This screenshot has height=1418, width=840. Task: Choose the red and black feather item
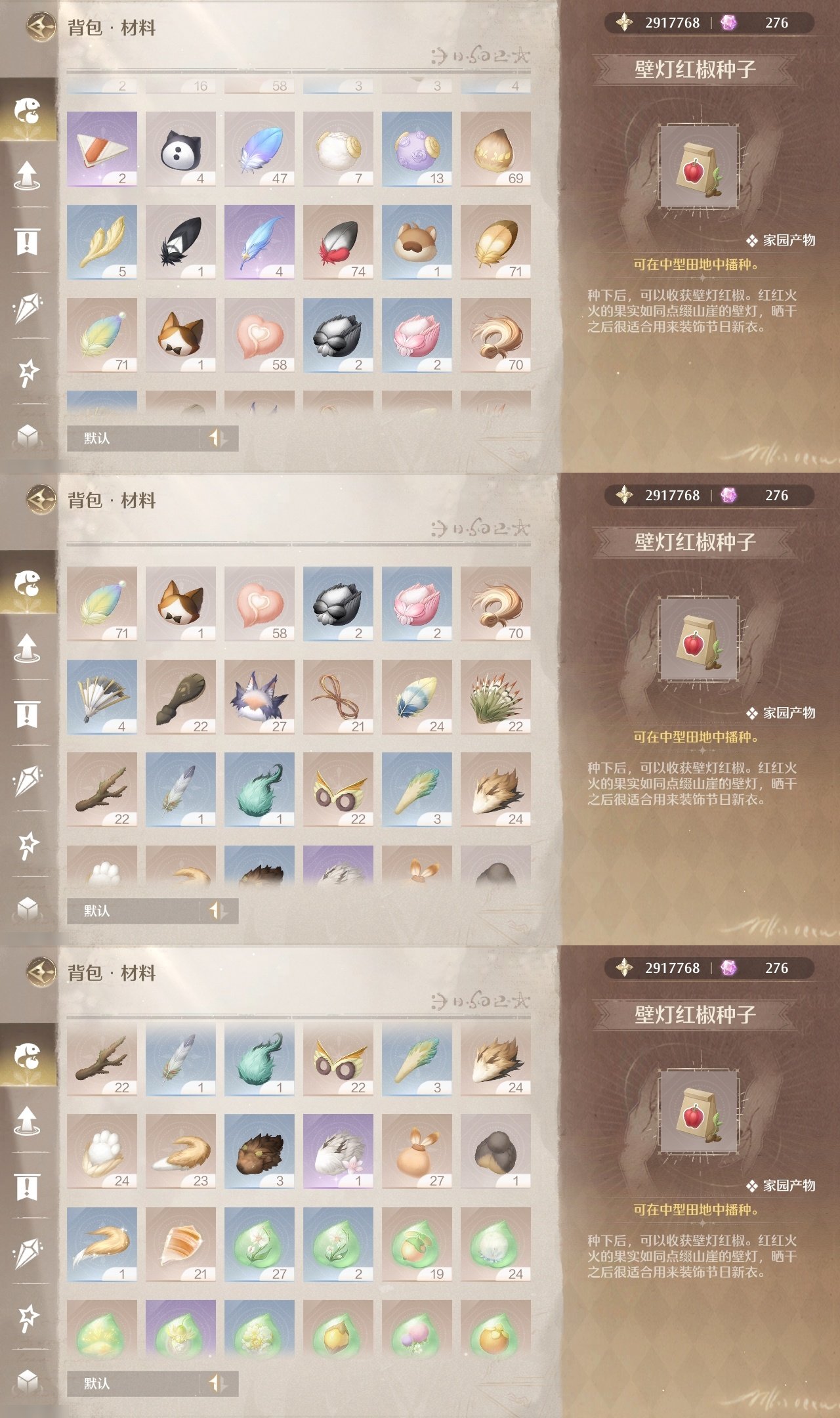pos(338,242)
